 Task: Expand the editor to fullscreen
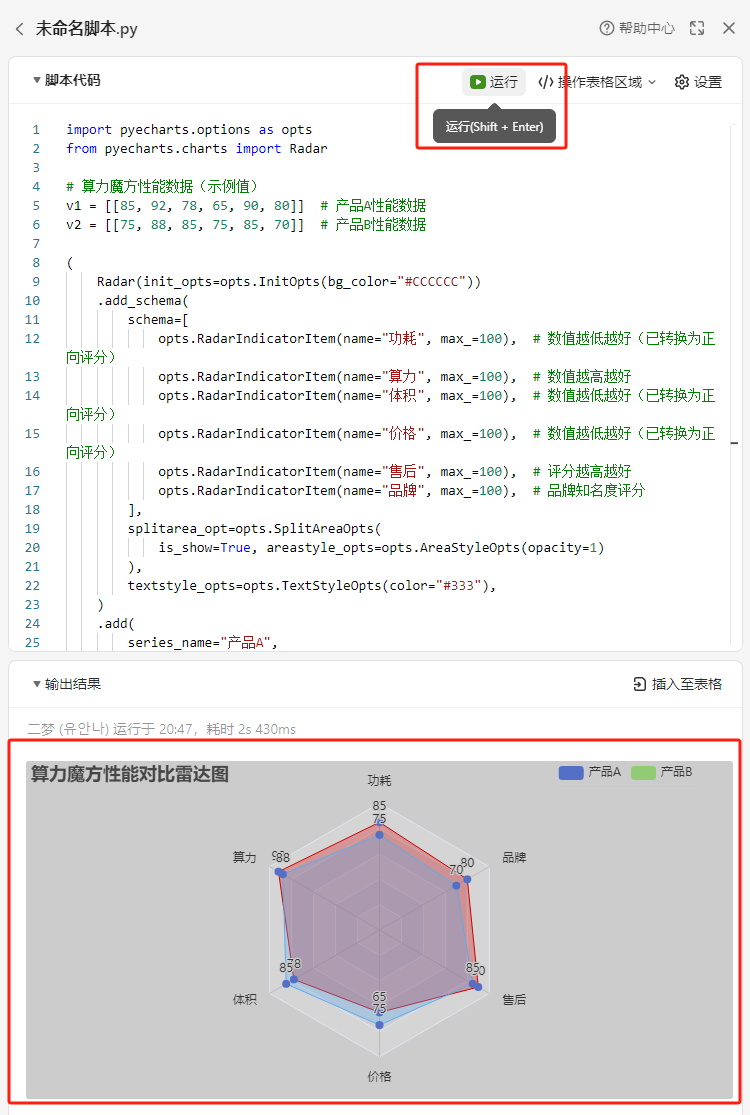(x=697, y=29)
